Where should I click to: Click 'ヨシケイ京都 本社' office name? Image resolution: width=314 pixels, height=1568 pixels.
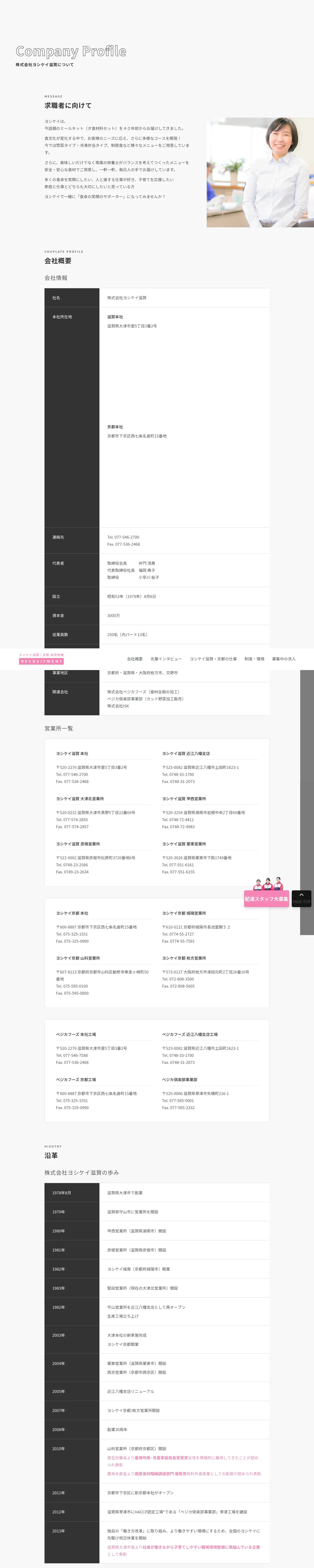pyautogui.click(x=72, y=913)
